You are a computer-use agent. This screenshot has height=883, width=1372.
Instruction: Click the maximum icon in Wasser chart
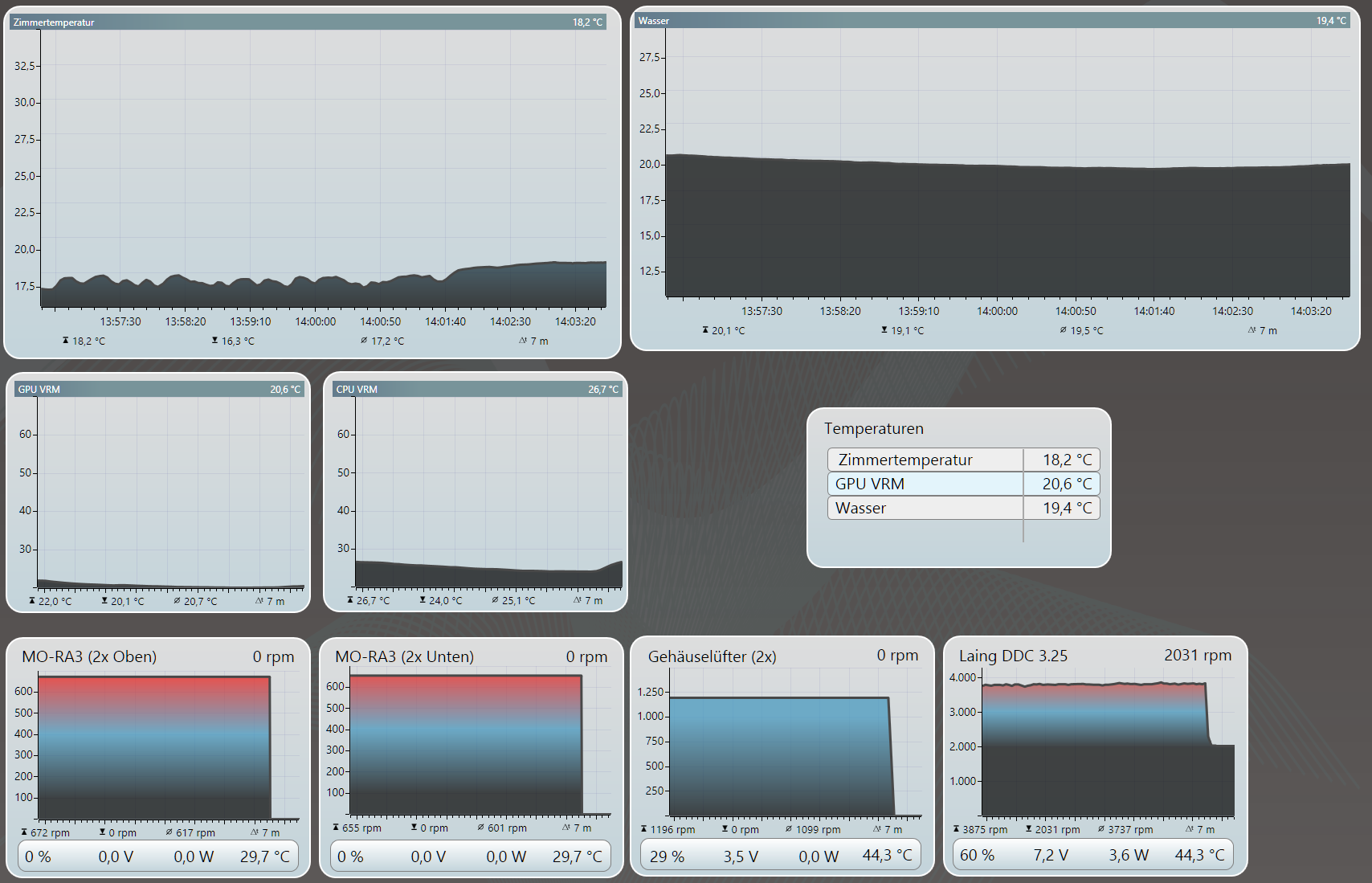click(x=705, y=330)
